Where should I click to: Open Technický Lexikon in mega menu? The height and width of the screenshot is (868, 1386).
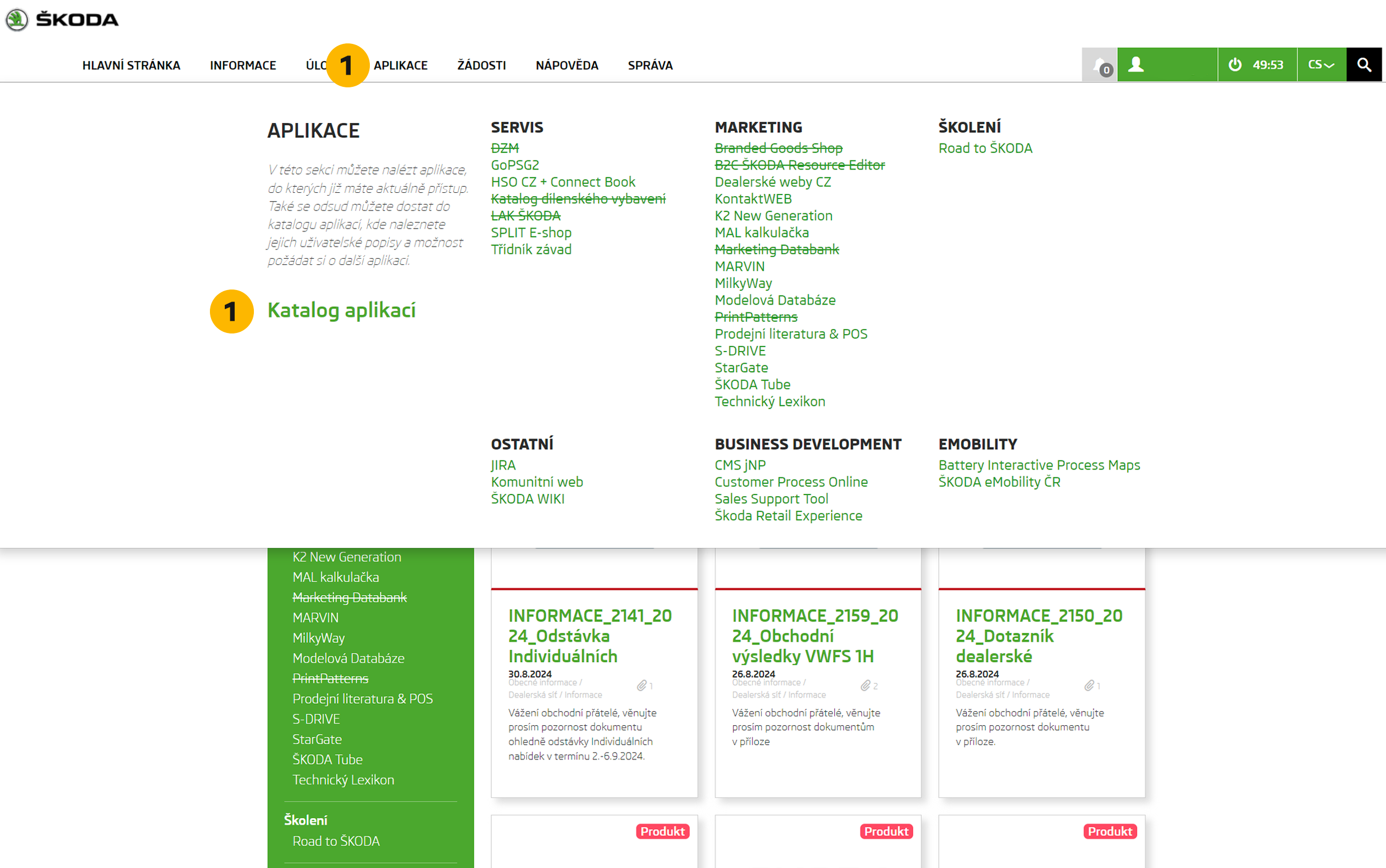pyautogui.click(x=770, y=402)
